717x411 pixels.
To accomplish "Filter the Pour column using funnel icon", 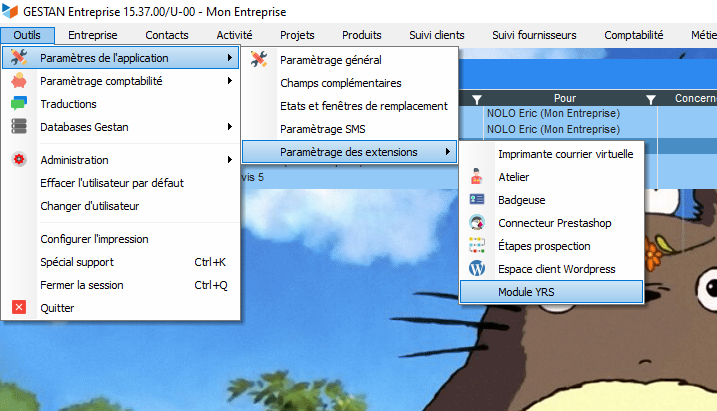I will click(x=651, y=99).
